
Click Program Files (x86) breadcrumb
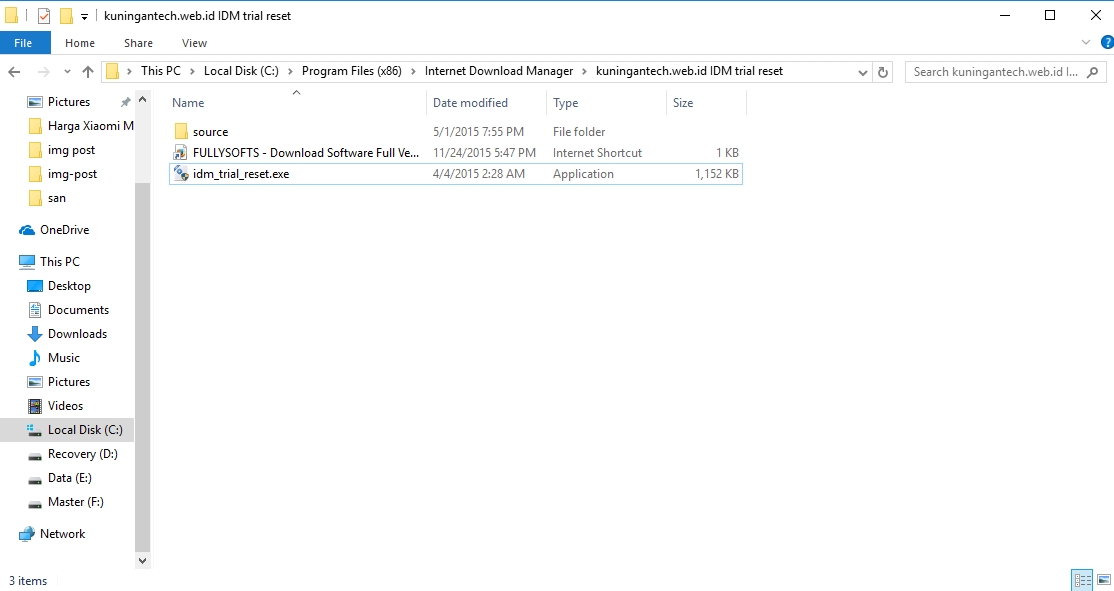click(352, 71)
